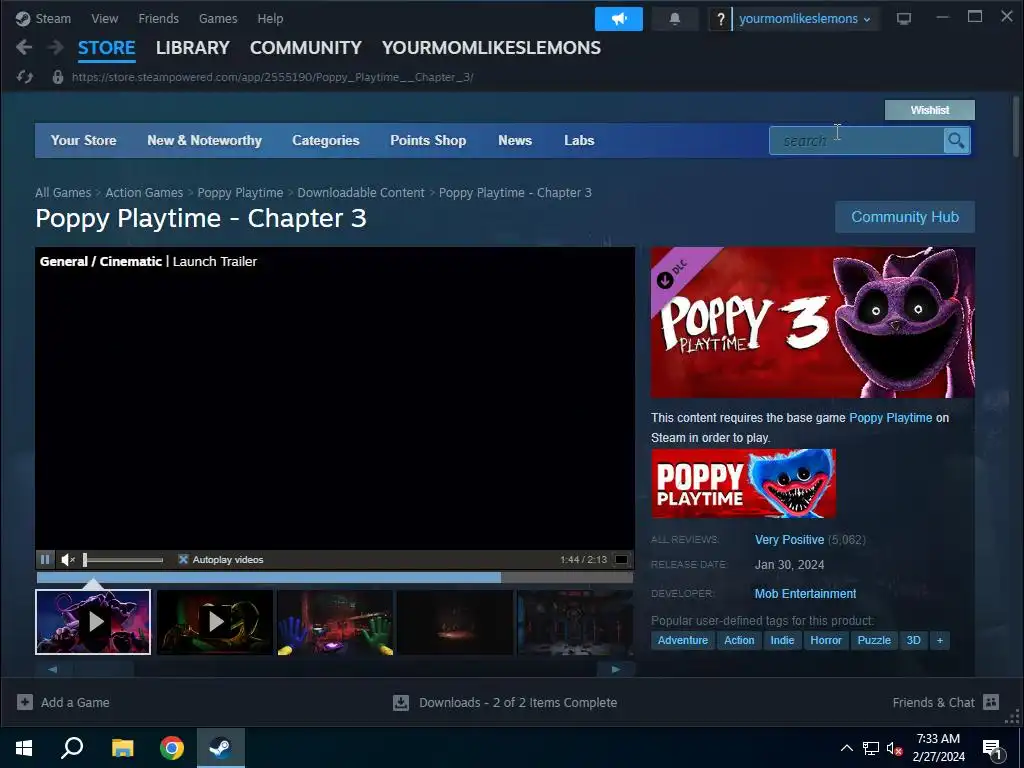Open the View menu
Image resolution: width=1024 pixels, height=768 pixels.
coord(104,19)
